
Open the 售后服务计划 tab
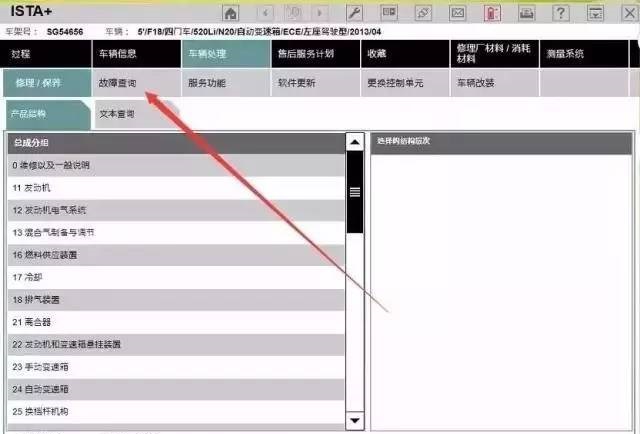316,54
